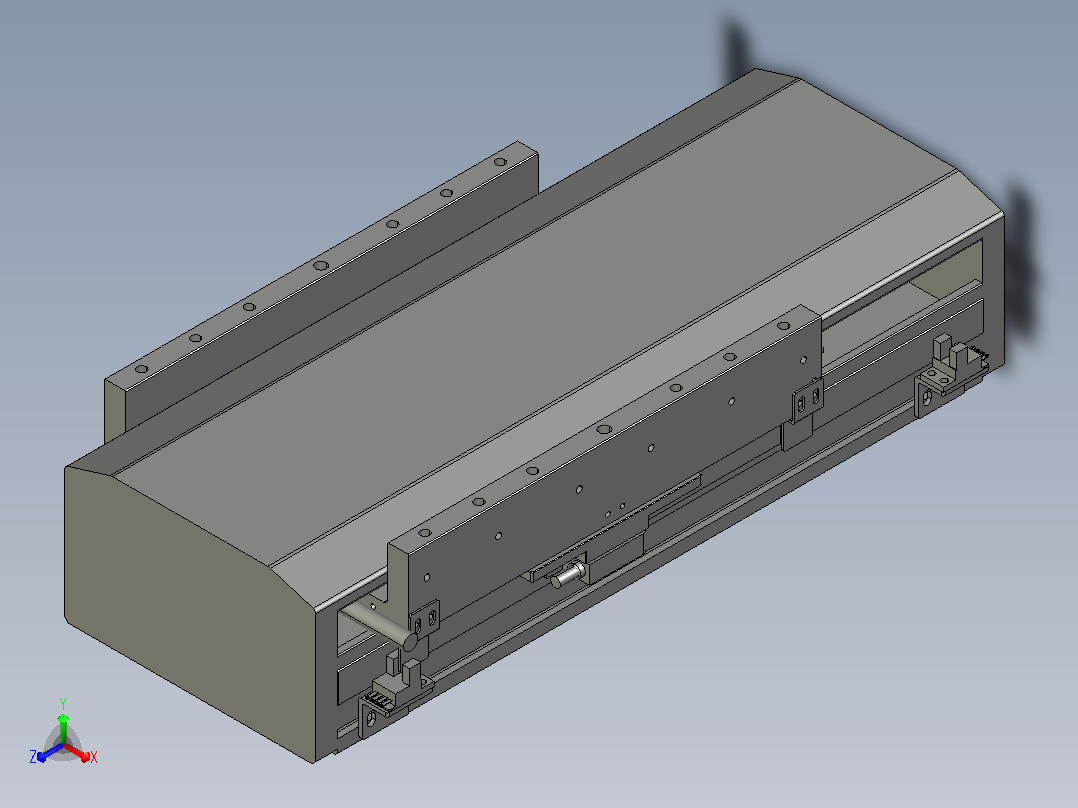
Task: Click the small cylinder stopper under slider plate
Action: pos(568,574)
